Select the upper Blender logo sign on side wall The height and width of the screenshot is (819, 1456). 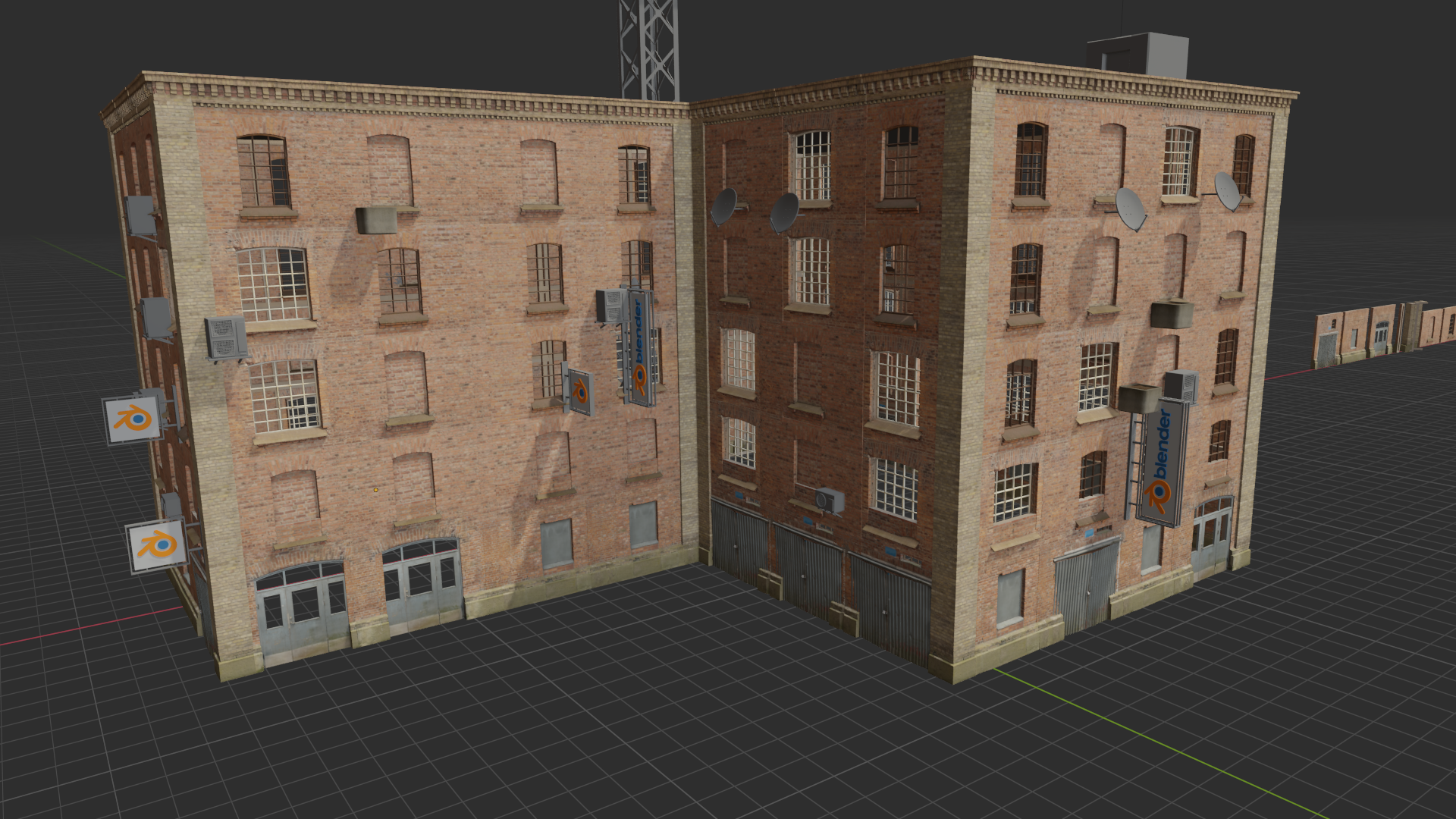click(x=133, y=419)
